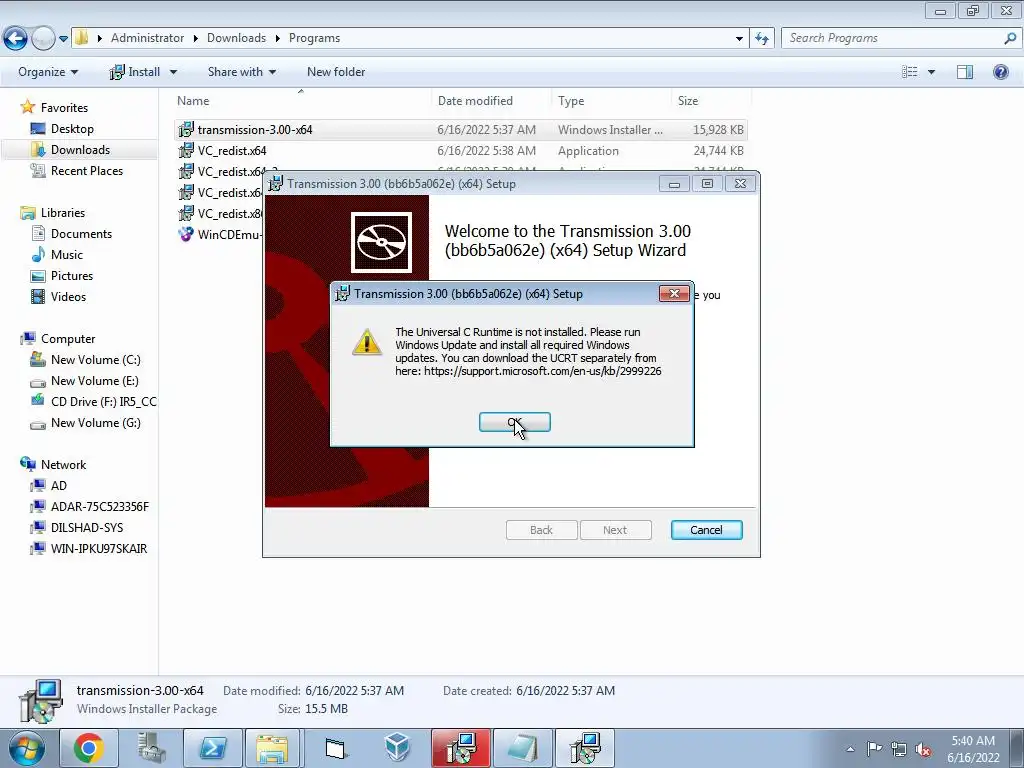Select Desktop in Favorites
The width and height of the screenshot is (1024, 768).
72,129
